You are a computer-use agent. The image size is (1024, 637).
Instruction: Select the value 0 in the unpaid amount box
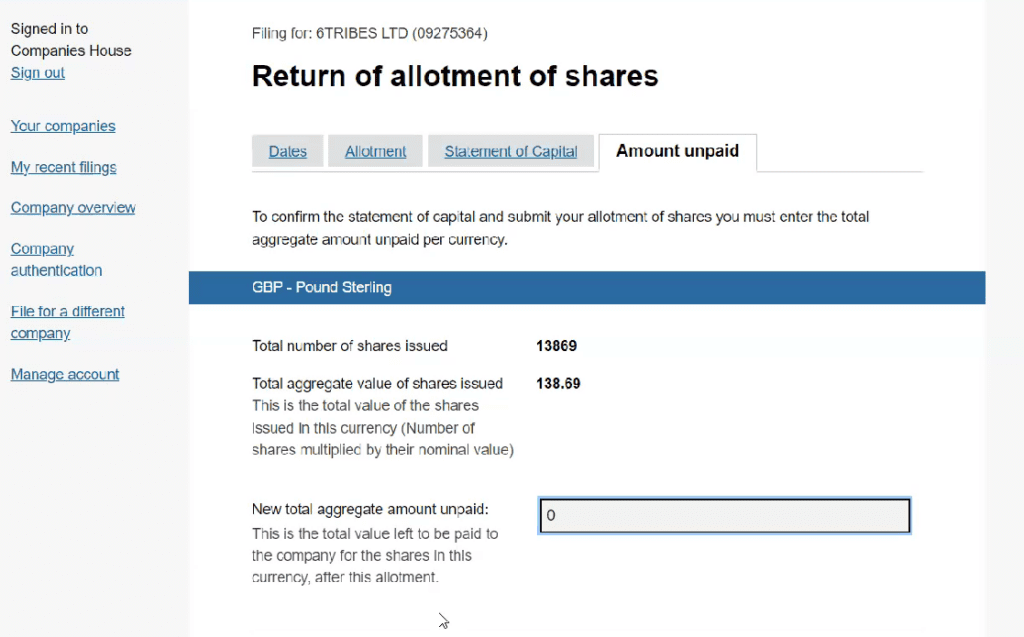pyautogui.click(x=550, y=515)
